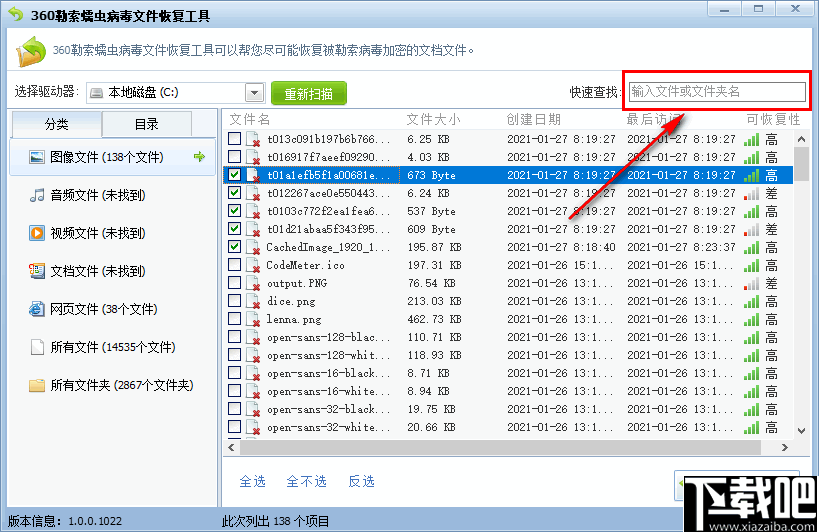Sort by 文件名 column header

[250, 120]
